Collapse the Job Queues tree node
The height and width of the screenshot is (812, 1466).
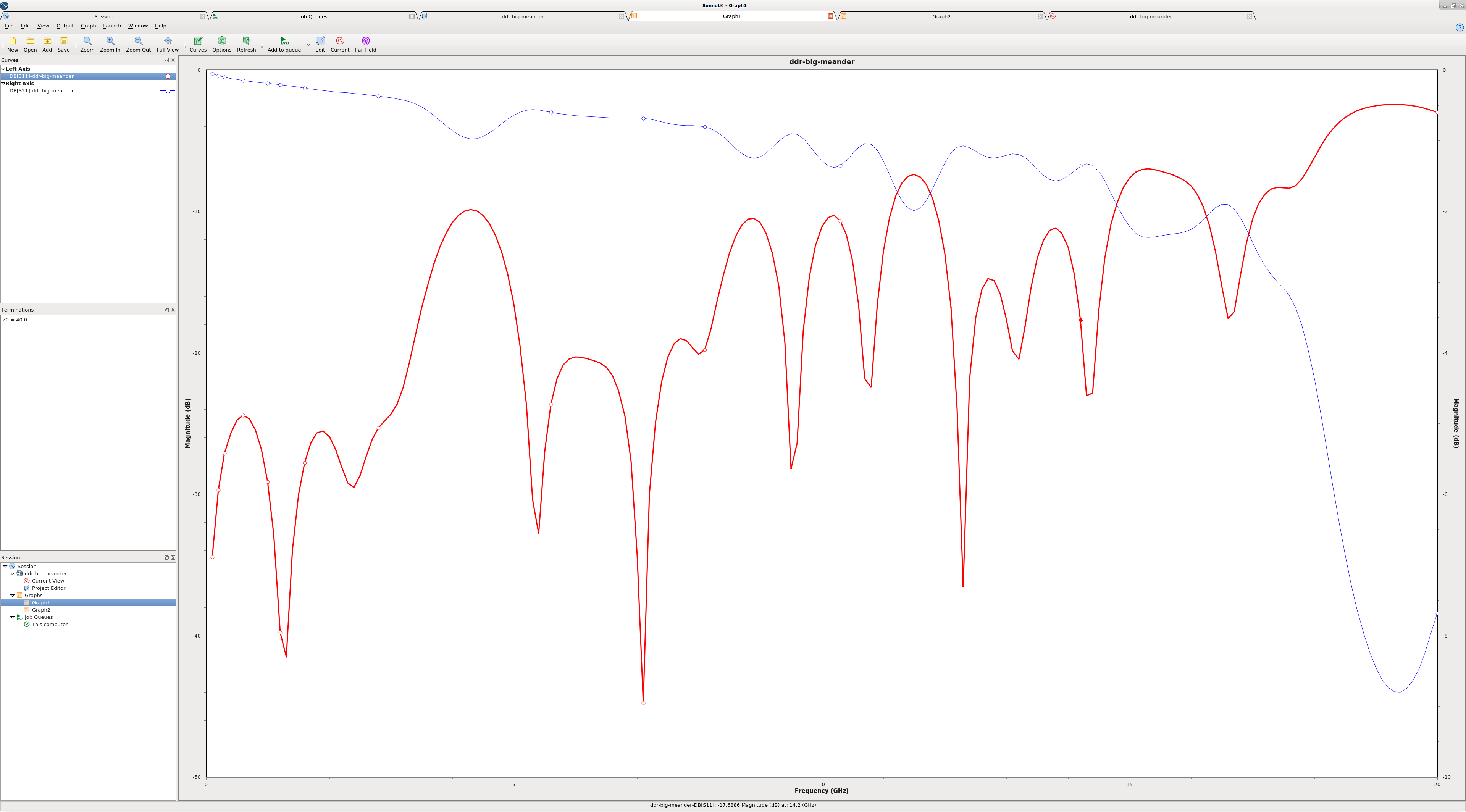[13, 617]
